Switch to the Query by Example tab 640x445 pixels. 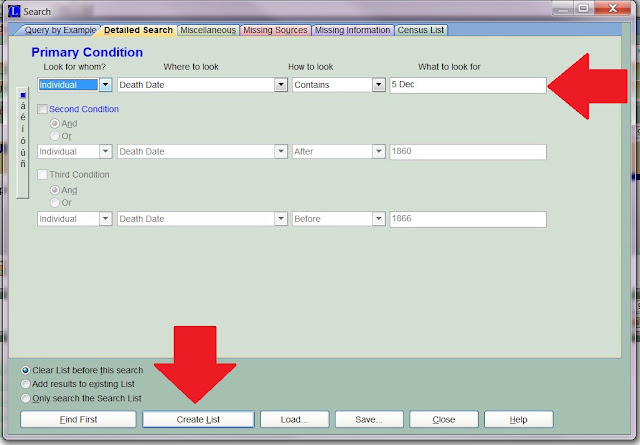pos(60,30)
